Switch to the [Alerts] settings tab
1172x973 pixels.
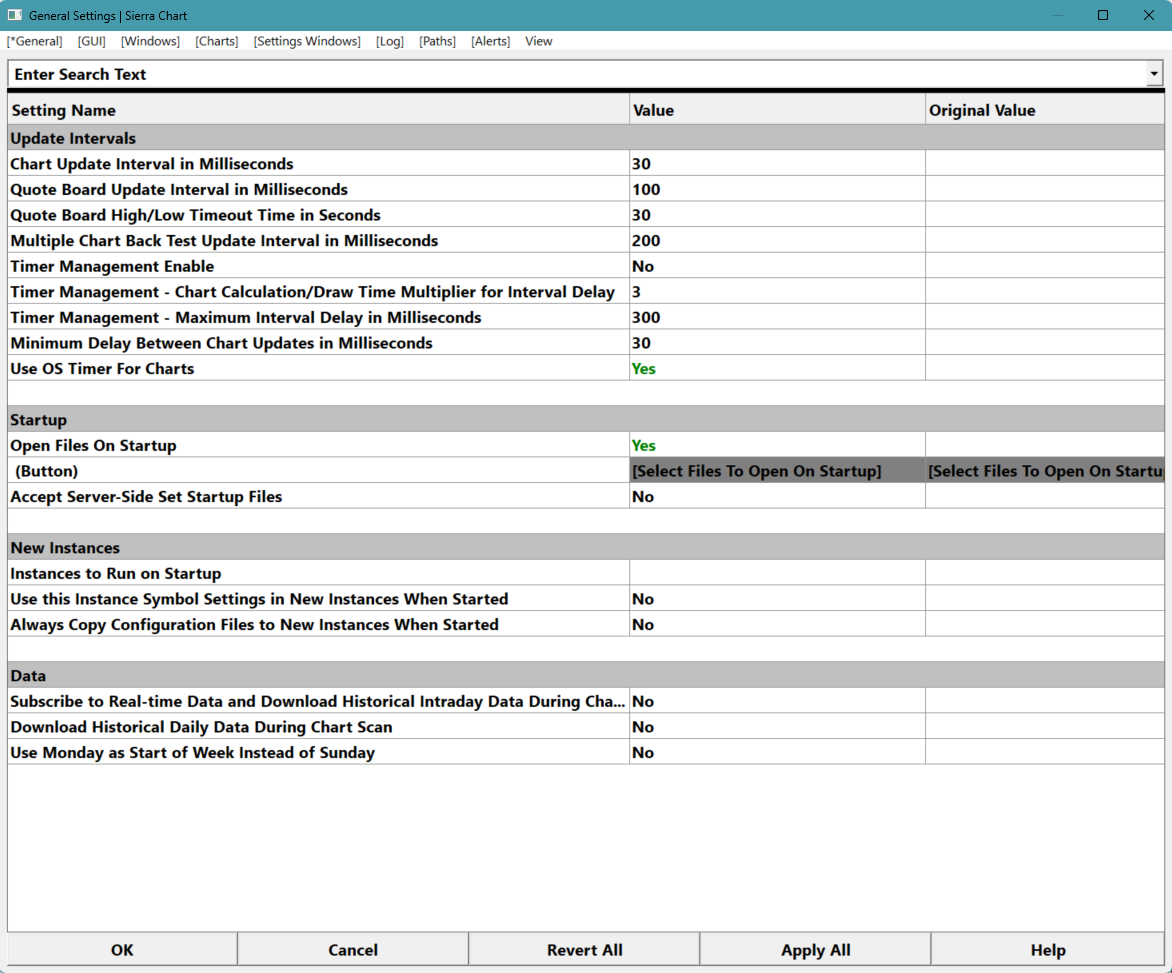coord(490,41)
